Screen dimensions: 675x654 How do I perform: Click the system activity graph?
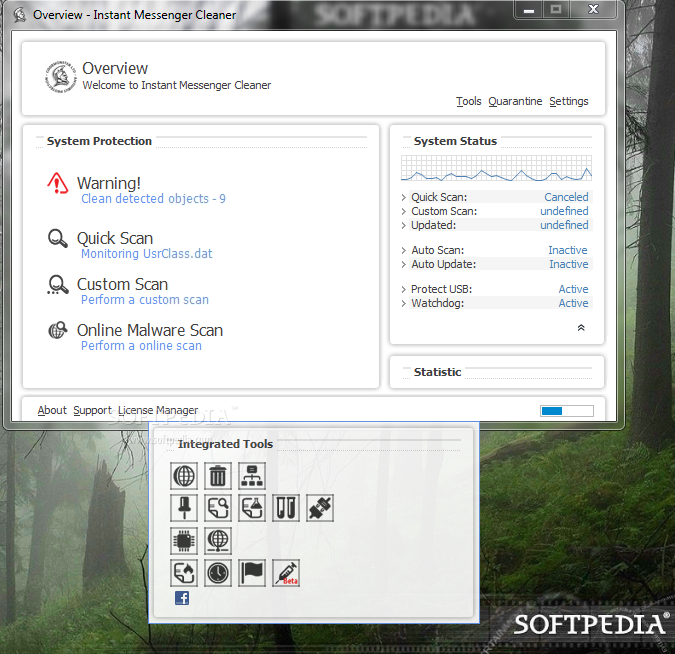click(x=496, y=168)
